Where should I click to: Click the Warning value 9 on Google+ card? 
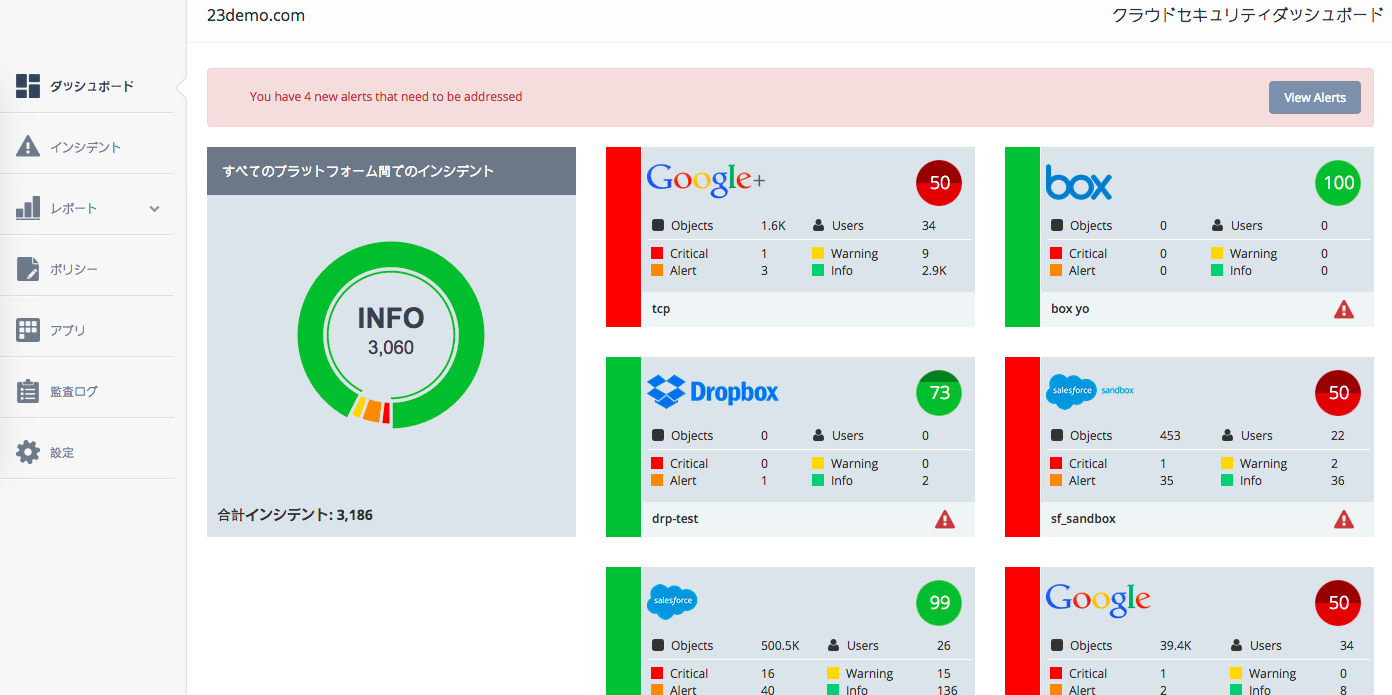click(x=925, y=254)
